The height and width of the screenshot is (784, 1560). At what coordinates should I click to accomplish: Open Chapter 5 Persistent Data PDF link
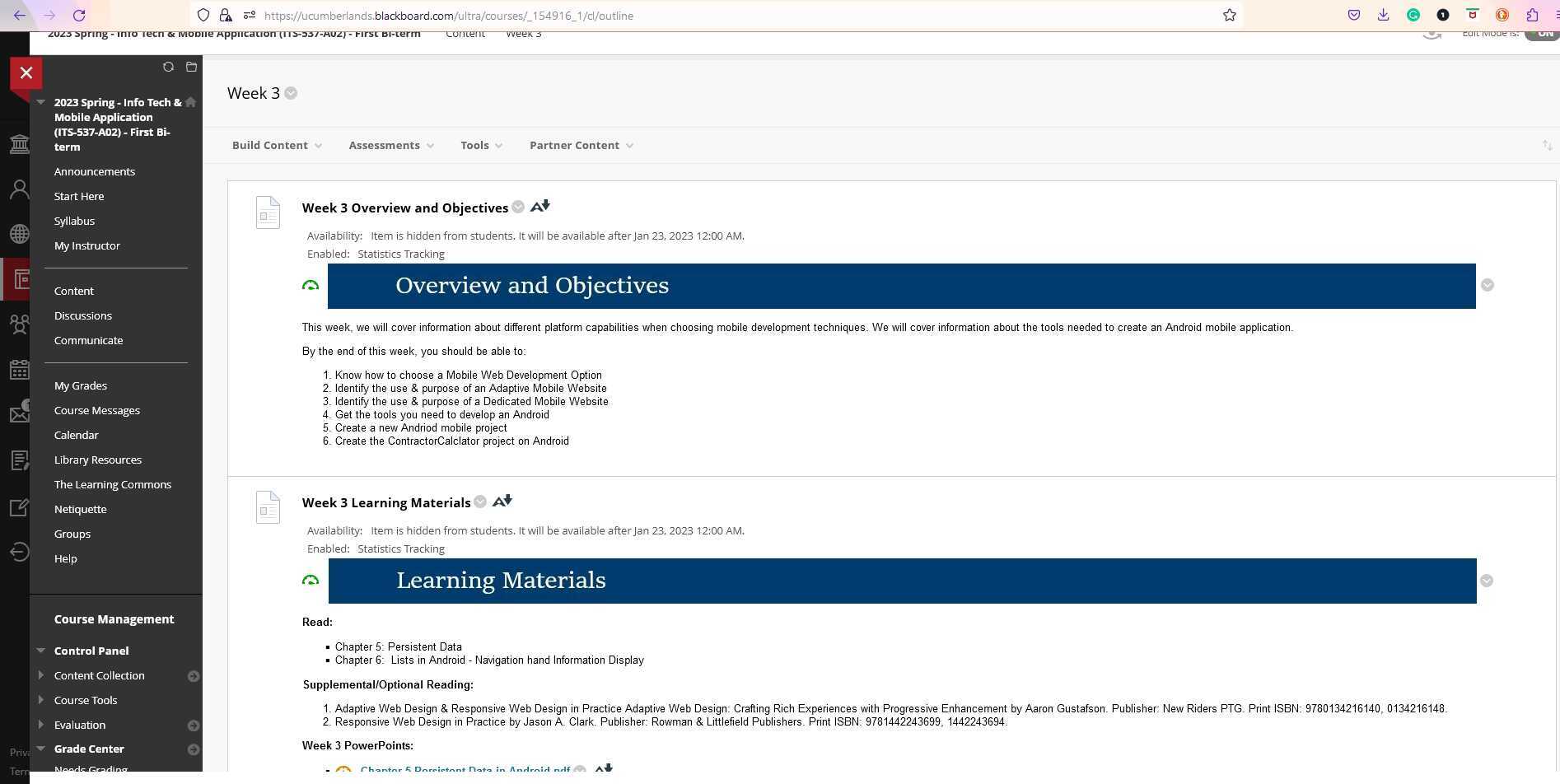point(464,770)
